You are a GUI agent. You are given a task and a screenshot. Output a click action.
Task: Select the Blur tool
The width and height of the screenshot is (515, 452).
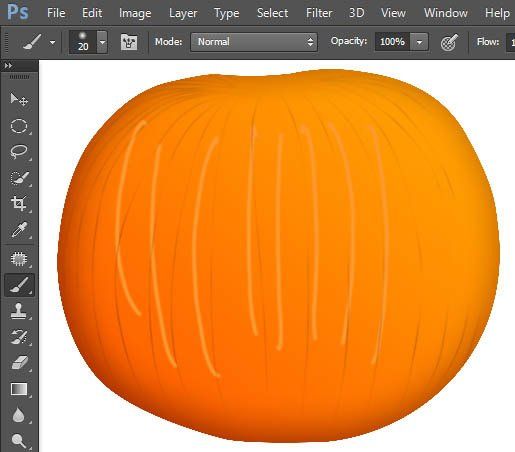(19, 415)
